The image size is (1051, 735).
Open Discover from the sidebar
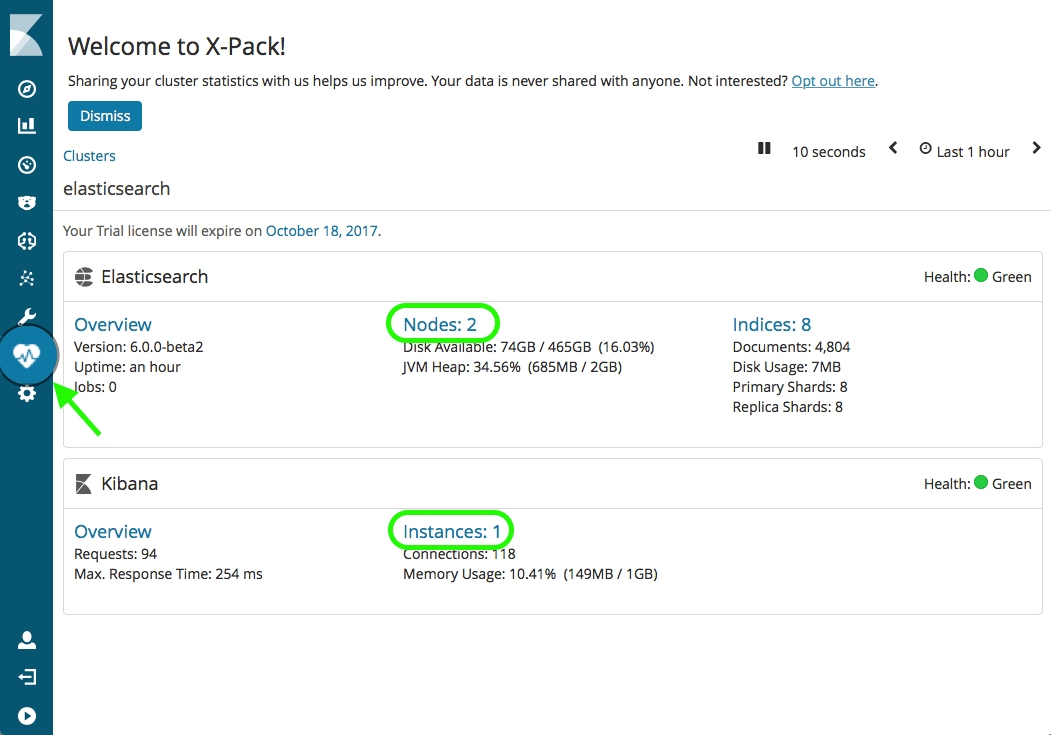point(27,88)
